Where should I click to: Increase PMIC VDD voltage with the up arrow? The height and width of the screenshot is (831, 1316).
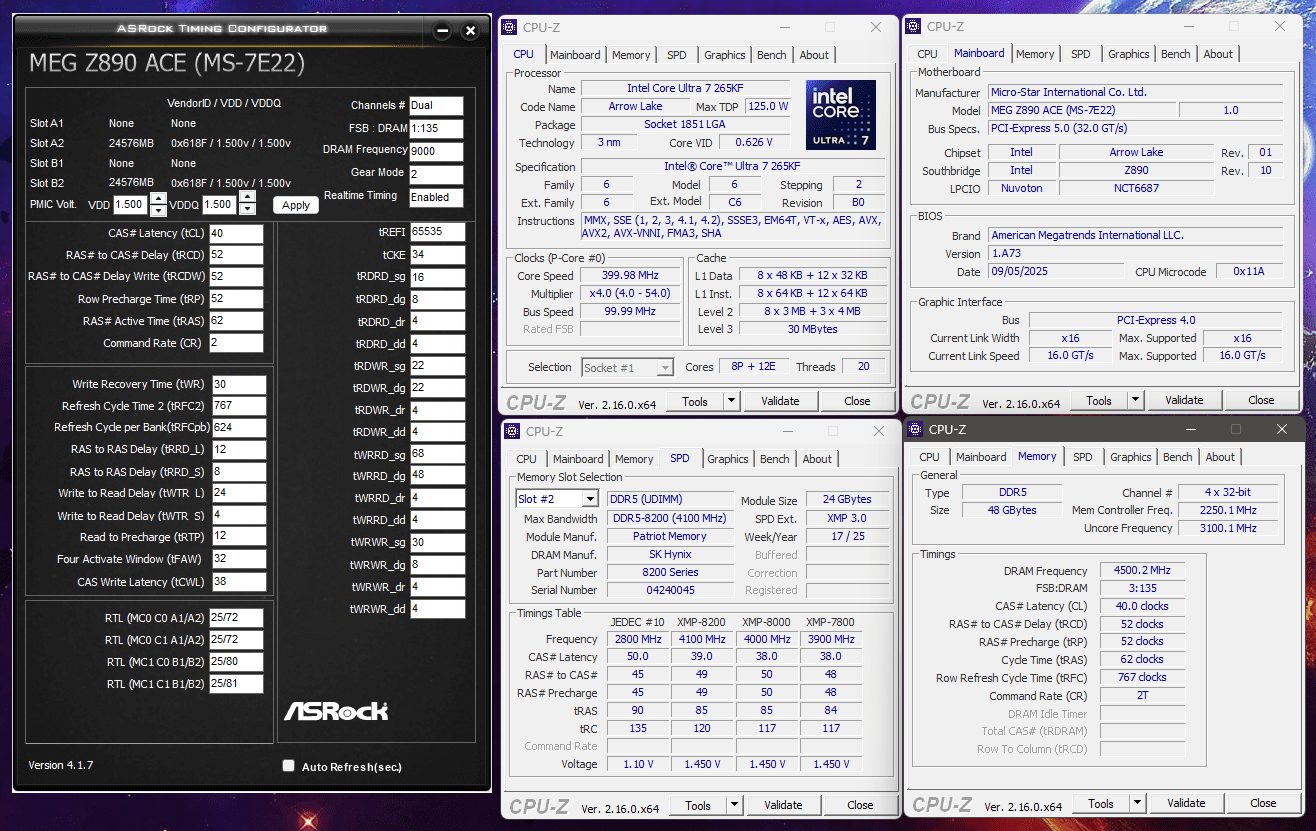click(158, 199)
